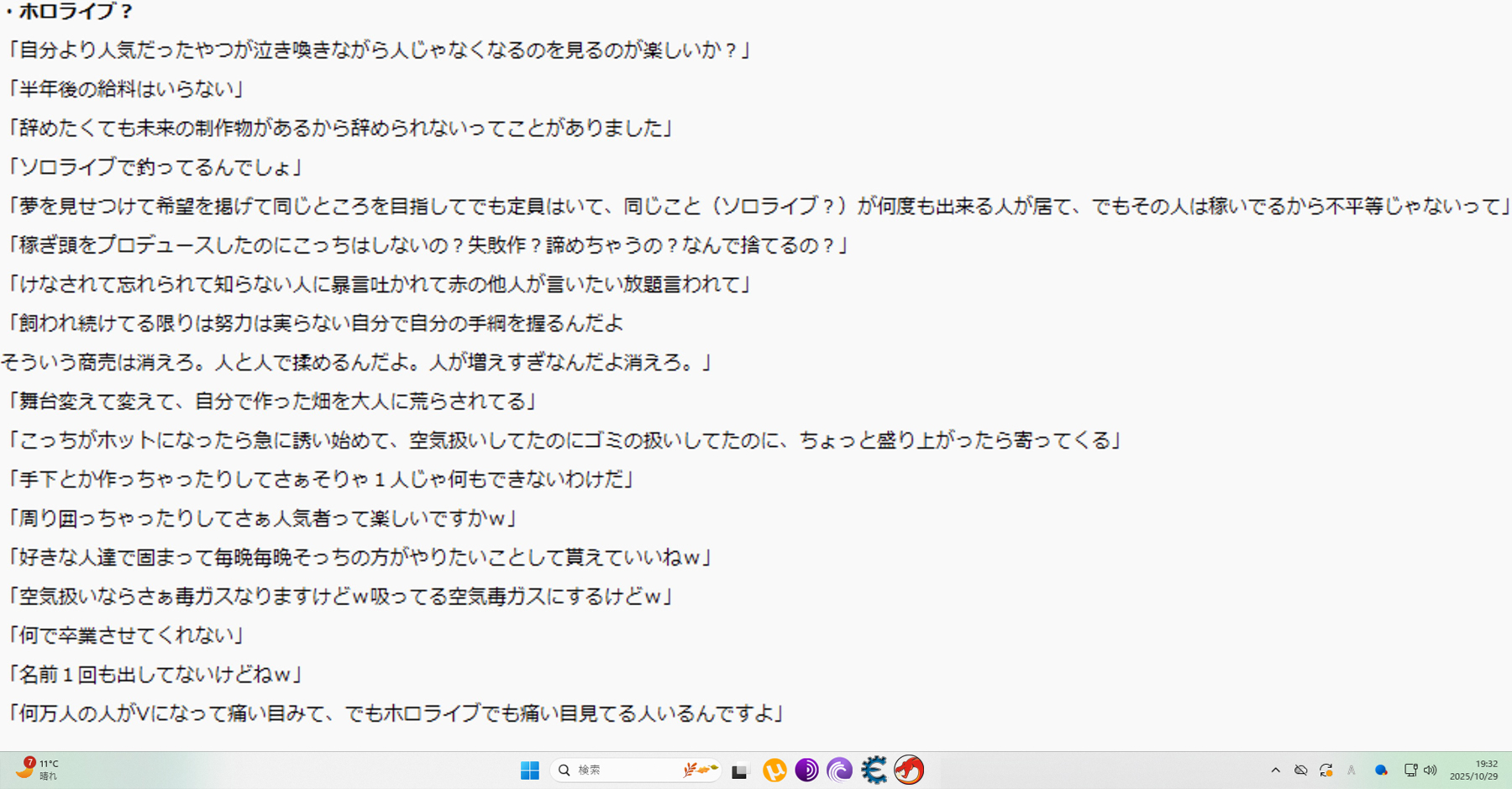Click the line 「半年後の給料はいらない」

click(x=124, y=89)
